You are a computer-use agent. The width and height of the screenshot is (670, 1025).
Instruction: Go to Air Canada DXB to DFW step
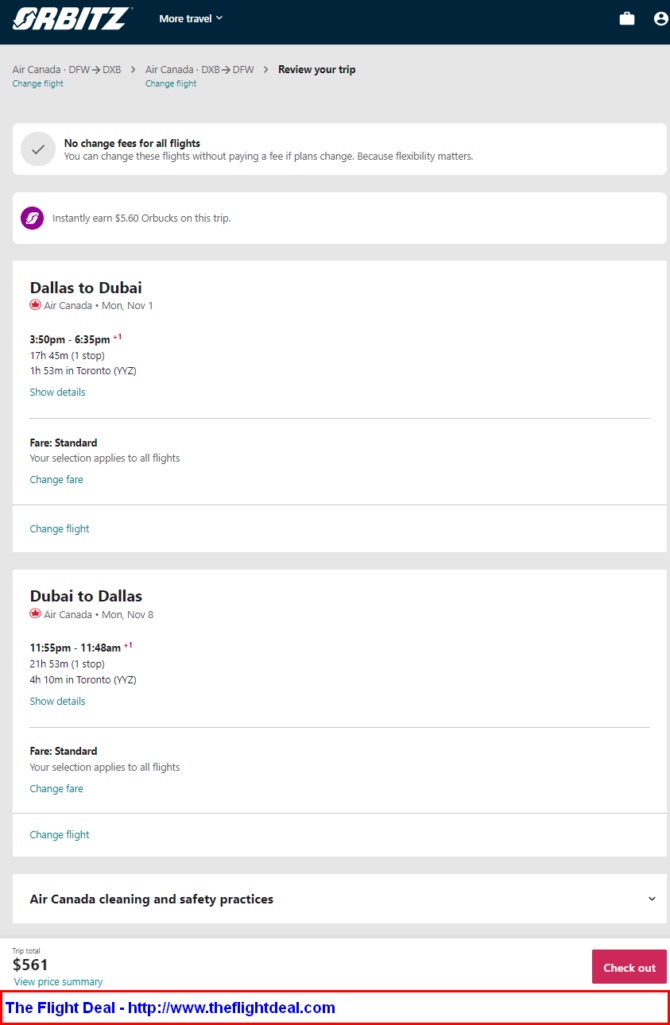coord(199,69)
